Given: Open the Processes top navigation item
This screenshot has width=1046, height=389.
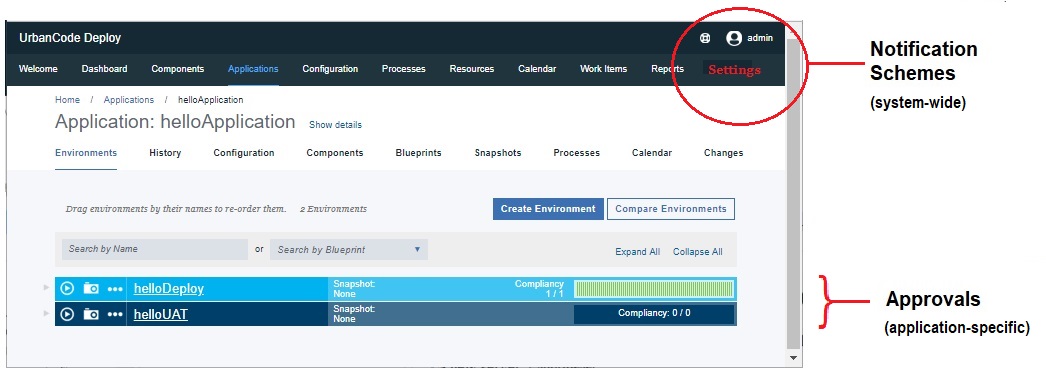Looking at the screenshot, I should coord(404,69).
